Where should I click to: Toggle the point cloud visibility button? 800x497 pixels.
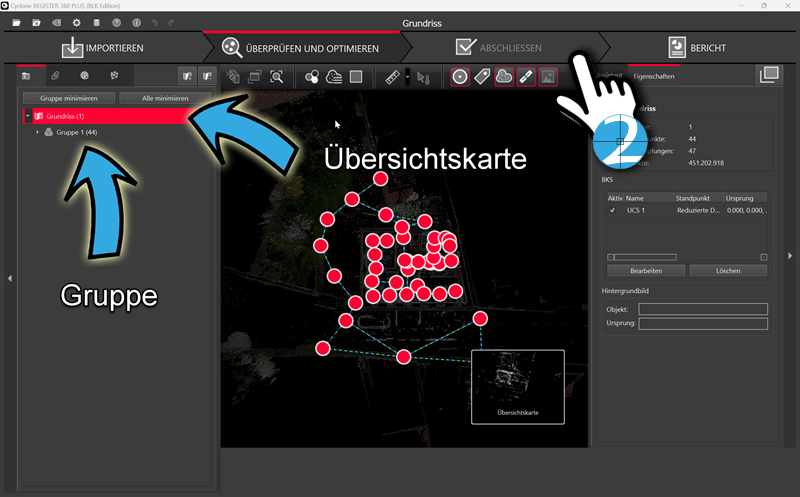(x=504, y=77)
